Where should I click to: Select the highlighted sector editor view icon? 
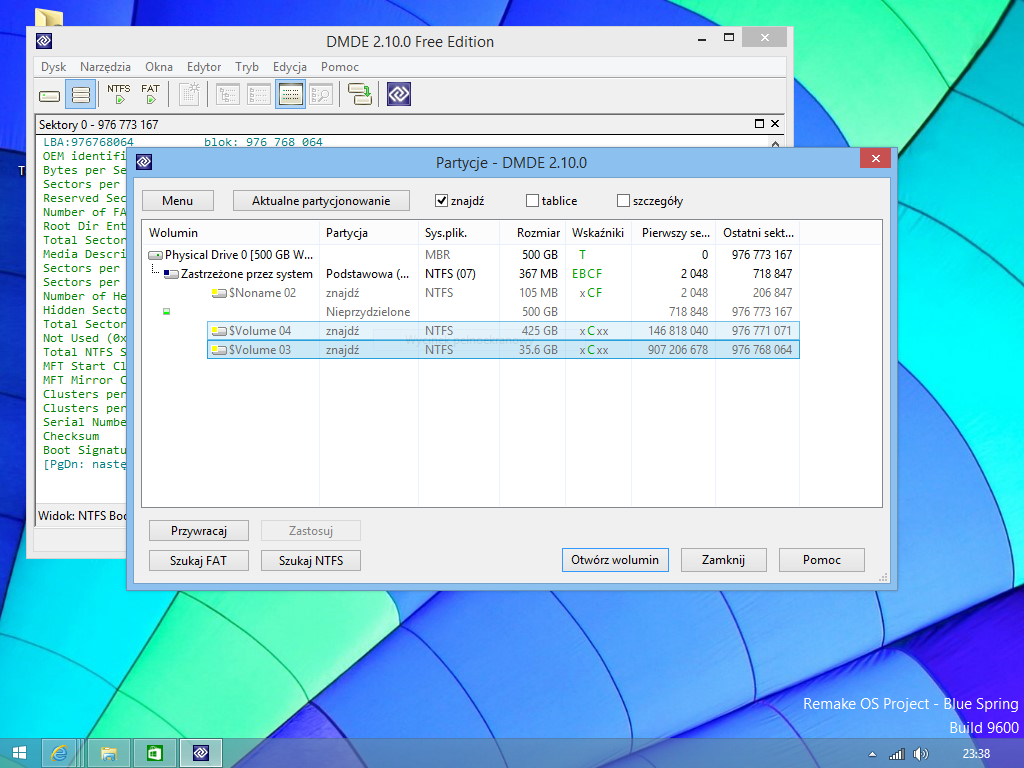(290, 95)
